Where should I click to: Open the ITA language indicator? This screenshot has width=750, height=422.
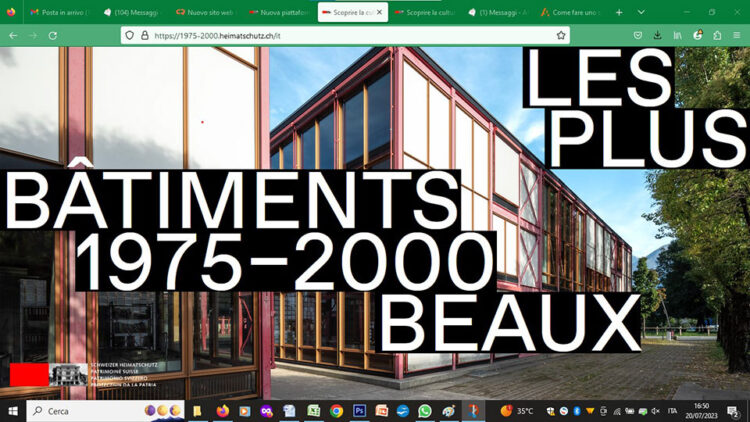[673, 411]
